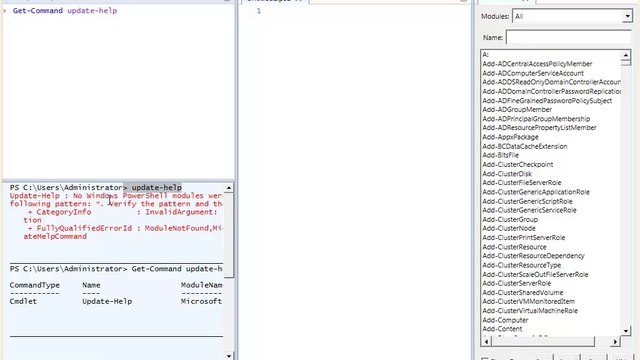Select Add-Computer command
This screenshot has width=640, height=360.
505,320
